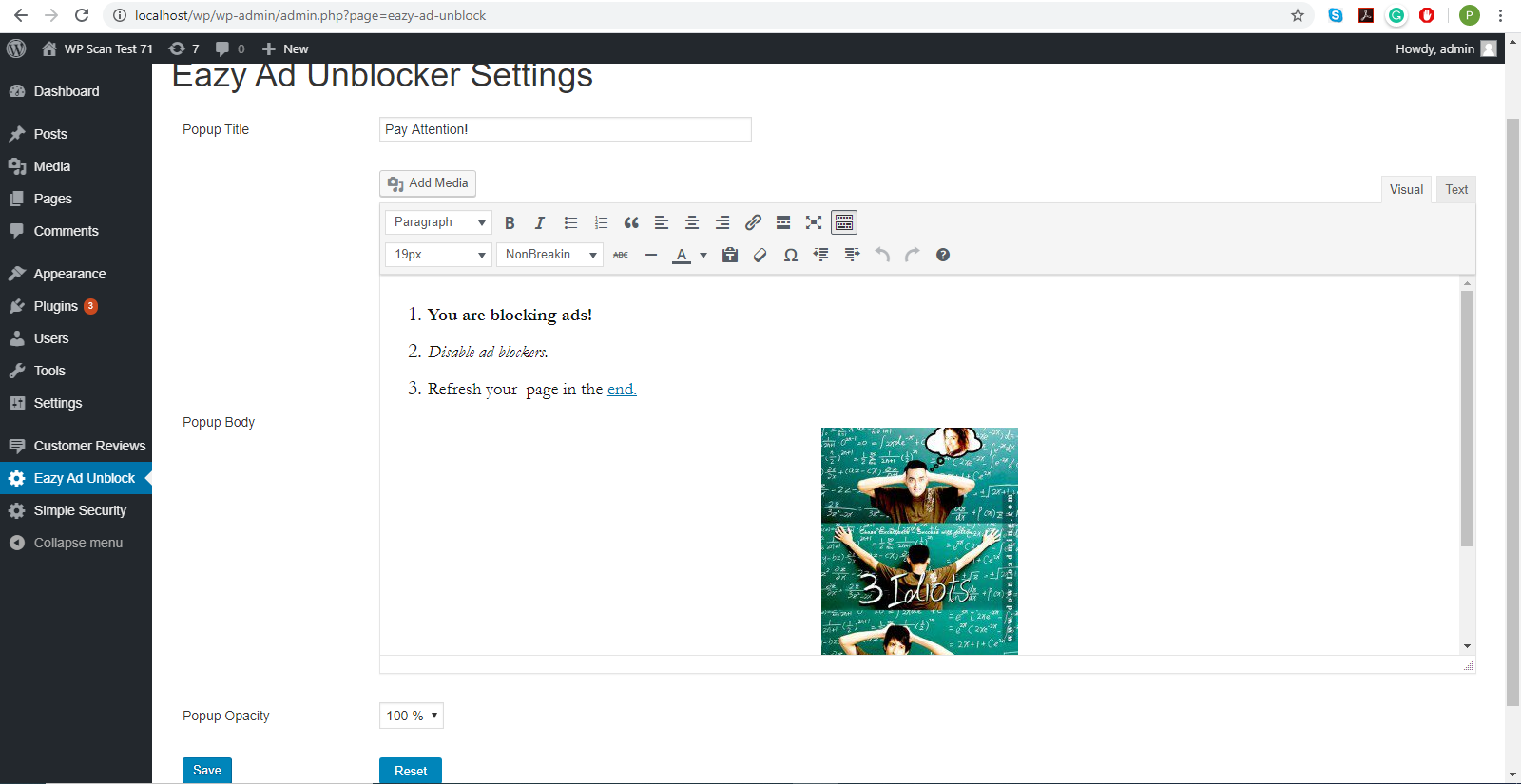Viewport: 1521px width, 784px height.
Task: Open Tools in the admin sidebar
Action: click(x=76, y=371)
